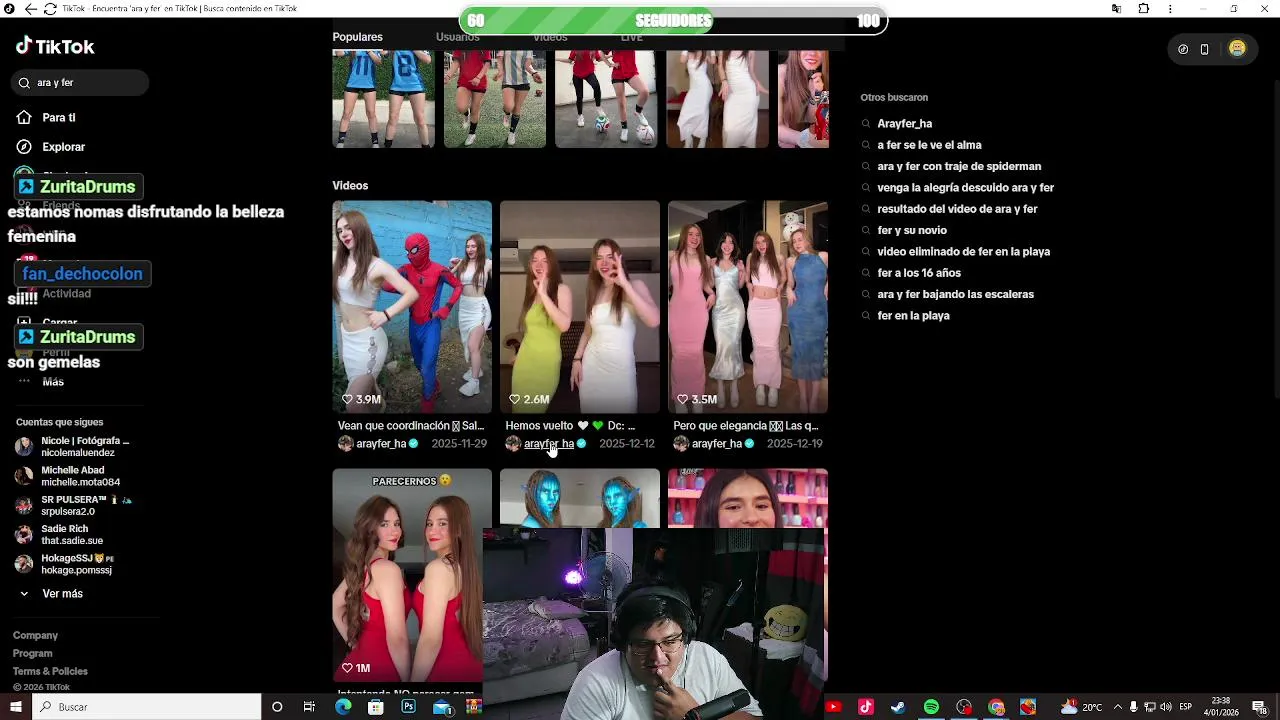Open followed account Michelle Abad
Viewport: 1280px width, 720px height.
[68, 476]
